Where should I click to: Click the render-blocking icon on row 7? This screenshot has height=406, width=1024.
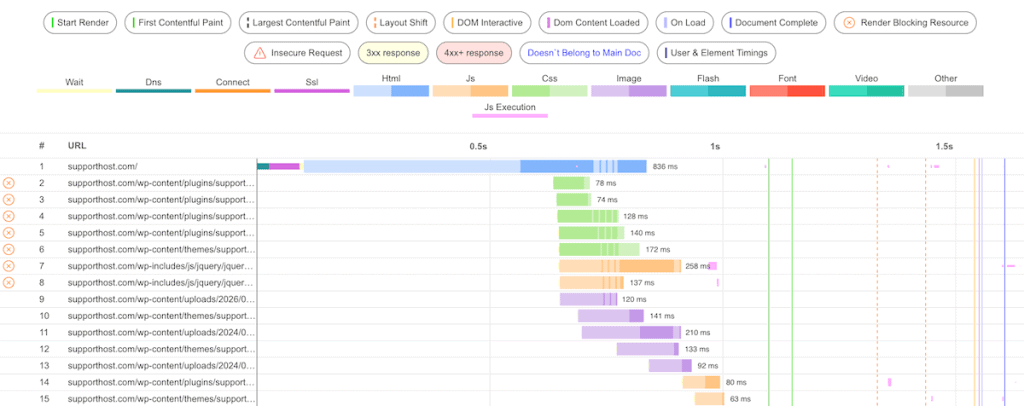(8, 266)
